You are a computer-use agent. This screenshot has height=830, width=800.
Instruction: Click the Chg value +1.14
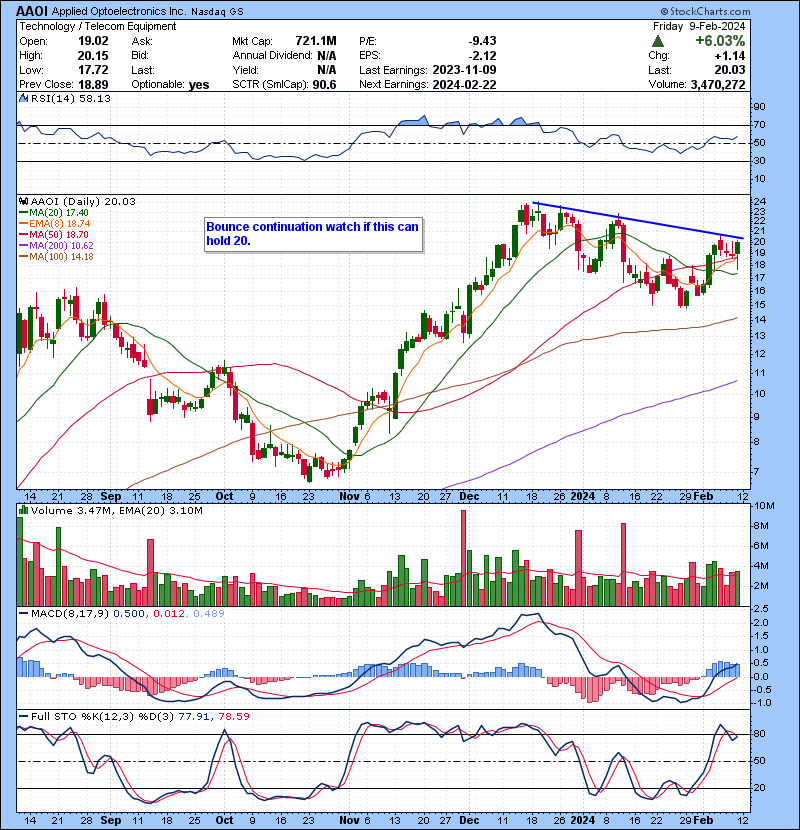730,56
